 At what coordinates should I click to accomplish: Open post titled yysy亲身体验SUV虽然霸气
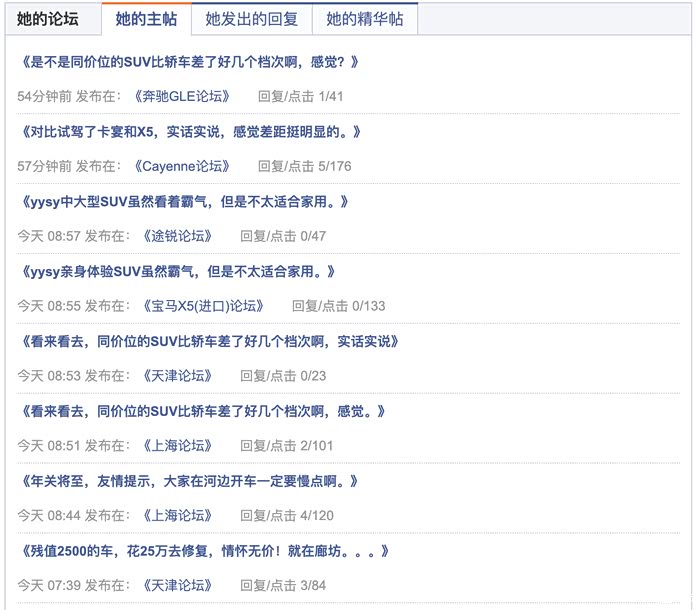(x=177, y=271)
